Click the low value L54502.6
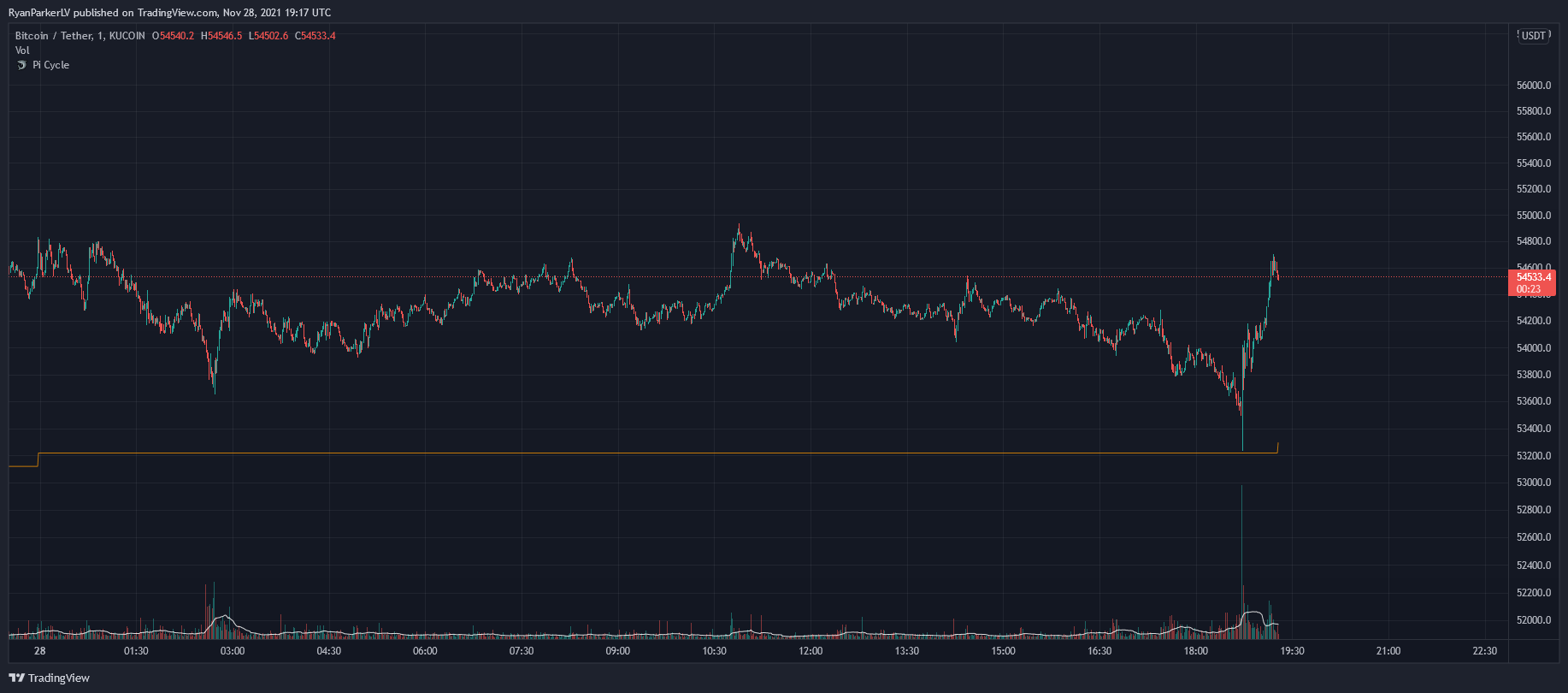 point(269,36)
